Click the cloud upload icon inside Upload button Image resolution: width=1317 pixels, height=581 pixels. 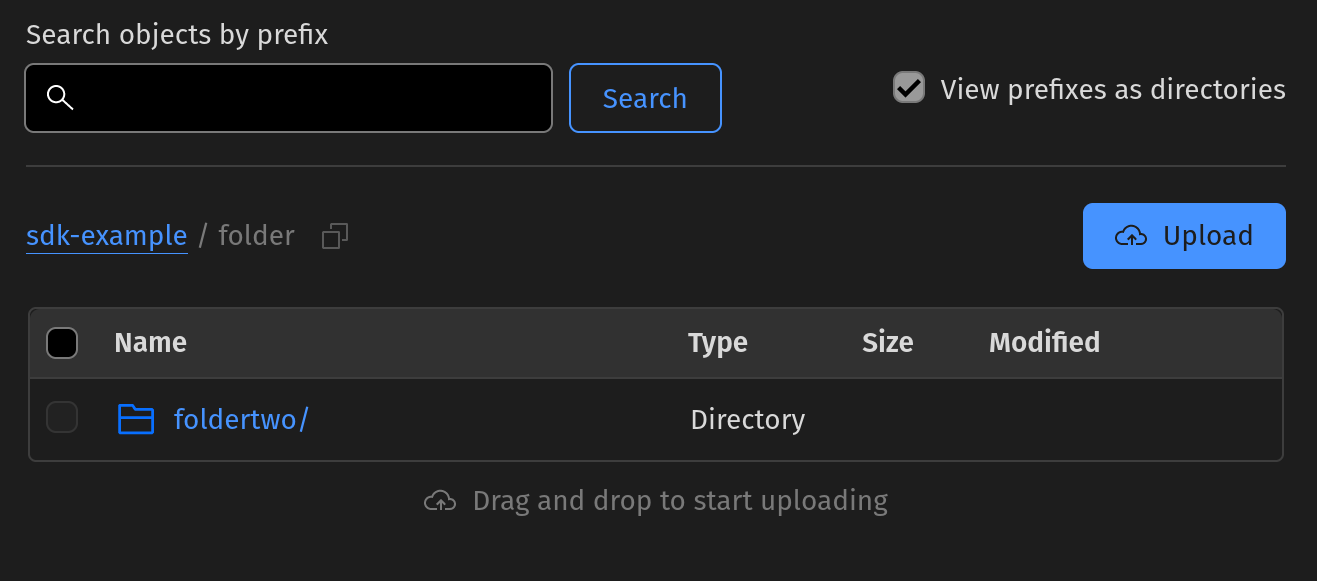click(x=1131, y=236)
